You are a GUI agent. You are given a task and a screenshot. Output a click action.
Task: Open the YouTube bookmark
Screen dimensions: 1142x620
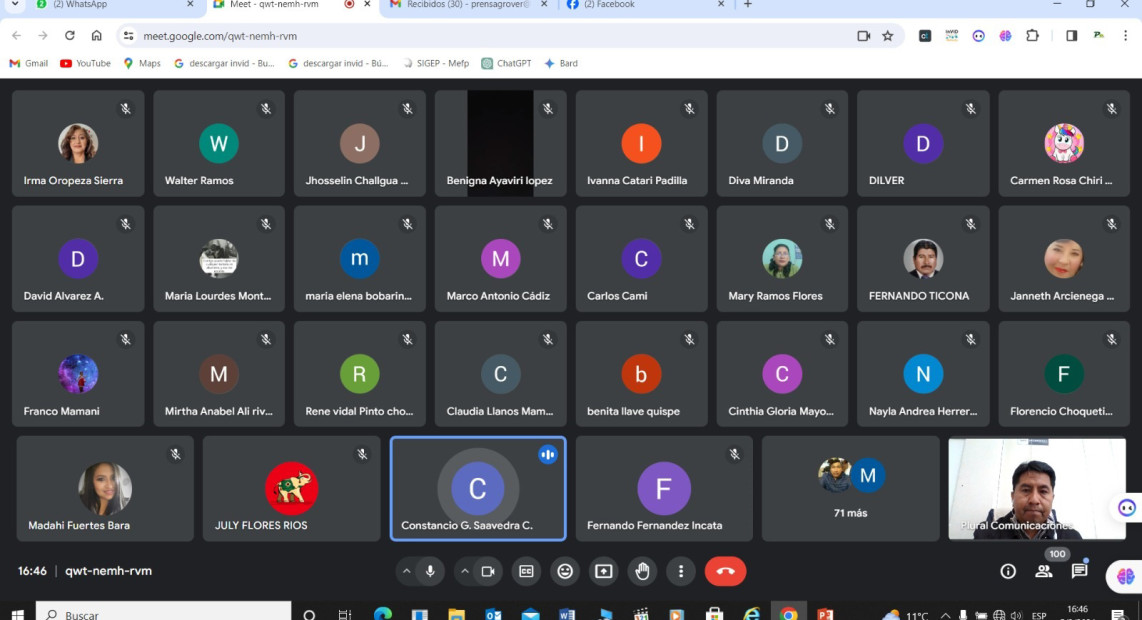click(85, 63)
